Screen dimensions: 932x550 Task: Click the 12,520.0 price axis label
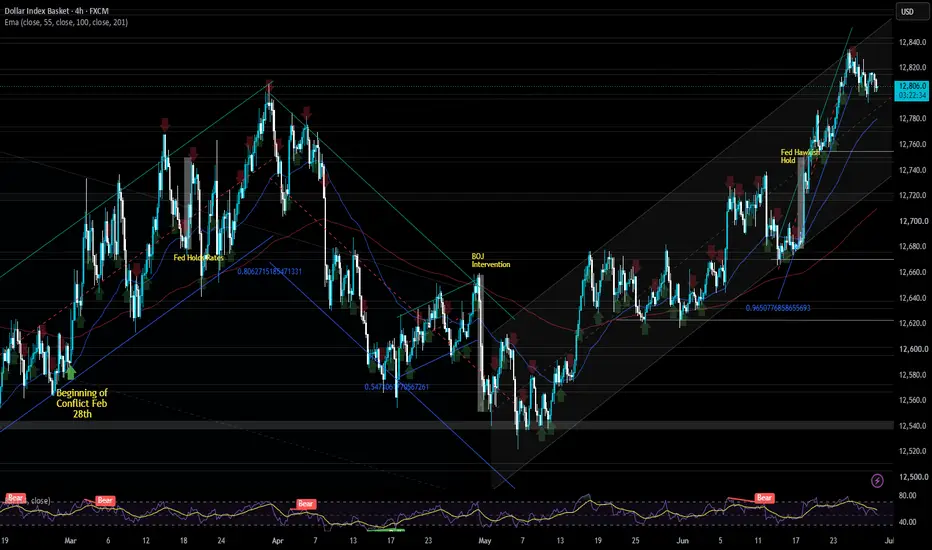[x=912, y=451]
